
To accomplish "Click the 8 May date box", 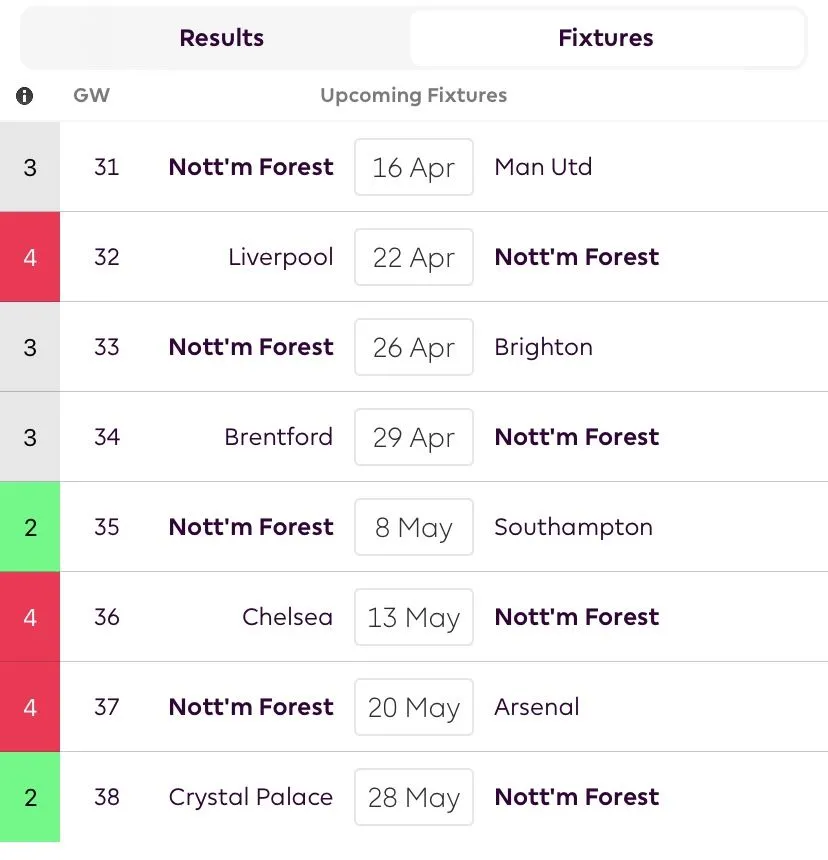I will click(x=413, y=527).
